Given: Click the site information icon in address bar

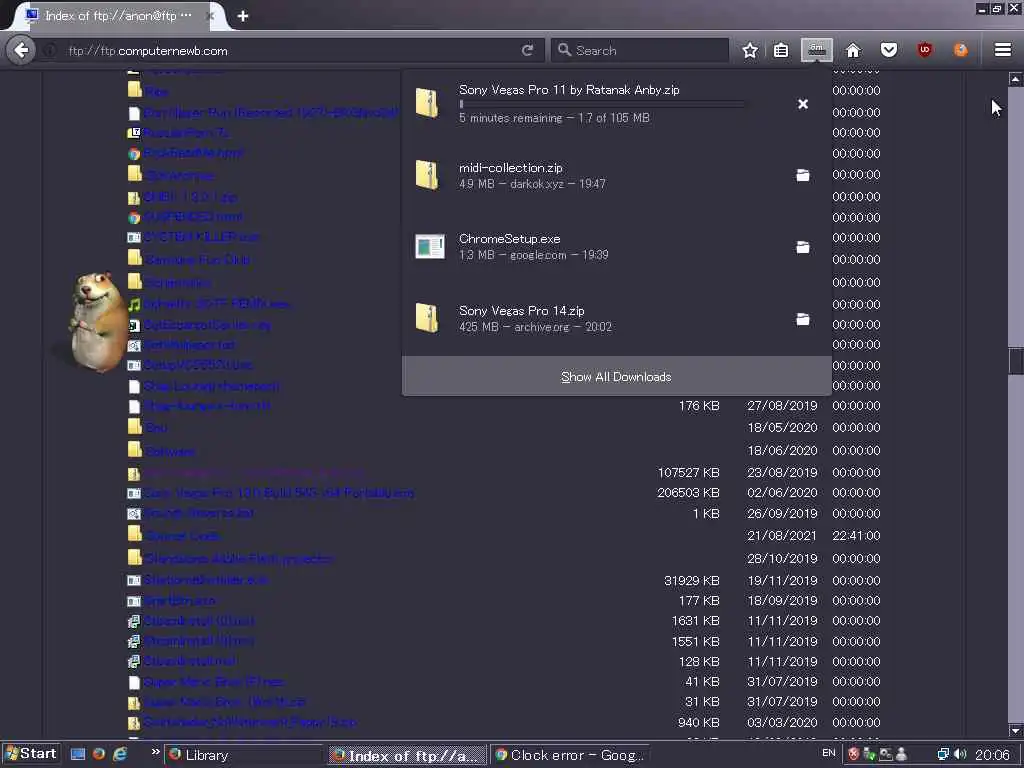Looking at the screenshot, I should pyautogui.click(x=50, y=50).
